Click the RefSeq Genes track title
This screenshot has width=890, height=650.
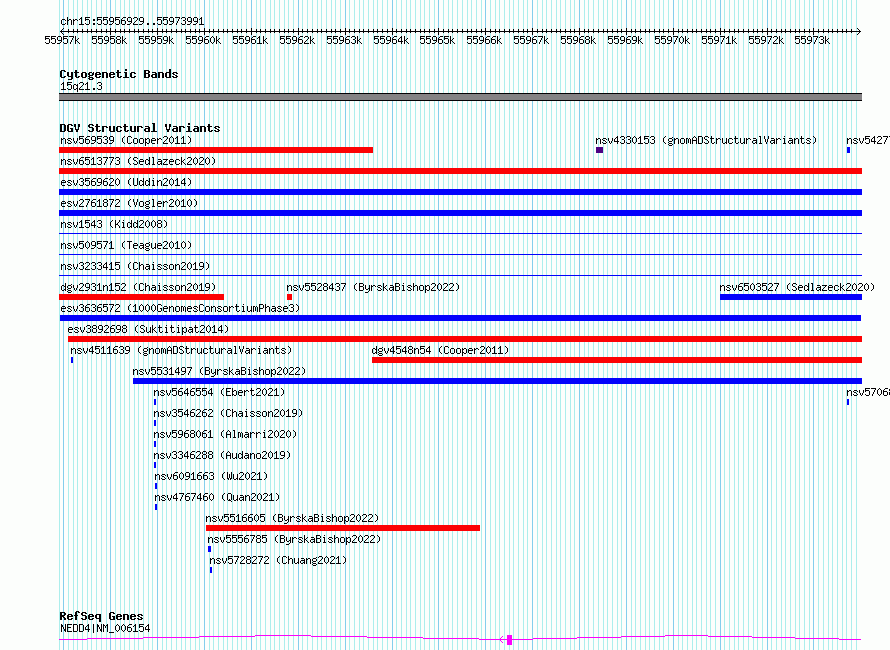(x=101, y=616)
